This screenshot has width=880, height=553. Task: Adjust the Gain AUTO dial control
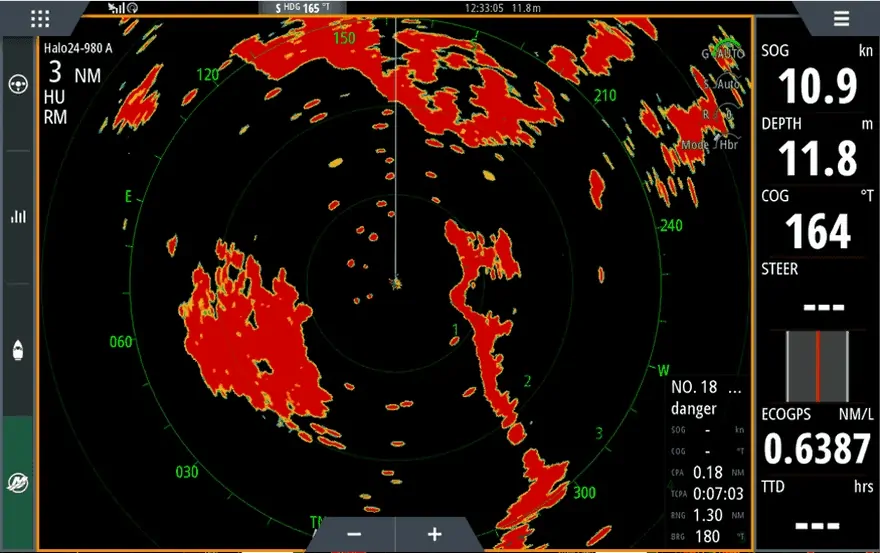coord(724,52)
